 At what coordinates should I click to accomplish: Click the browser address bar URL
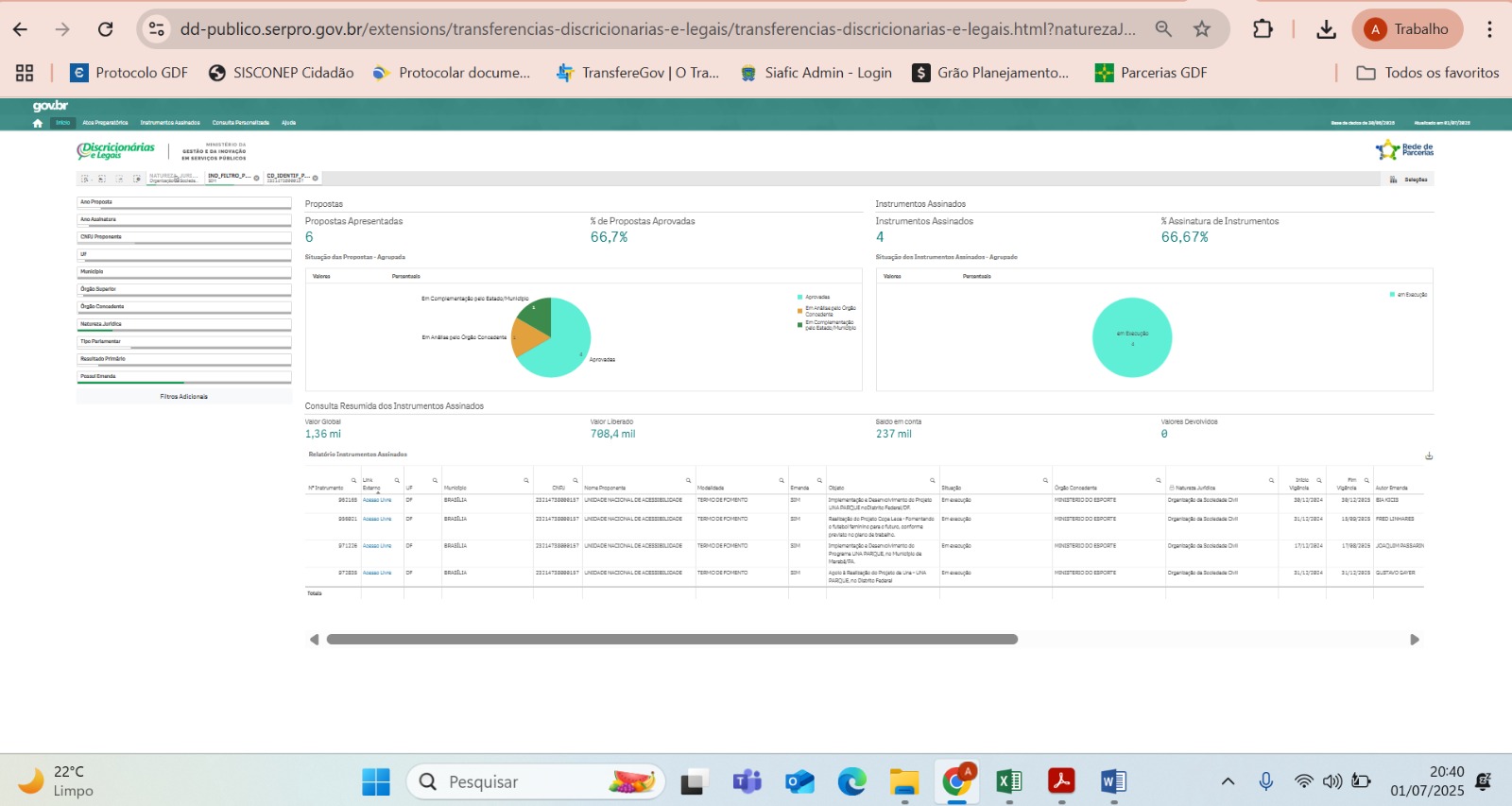coord(658,29)
